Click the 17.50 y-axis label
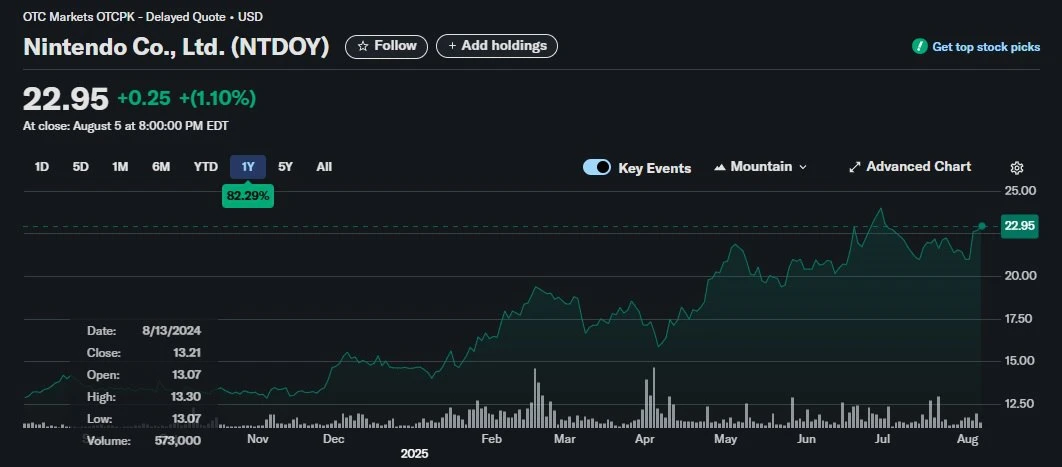The width and height of the screenshot is (1062, 467). coord(1019,319)
